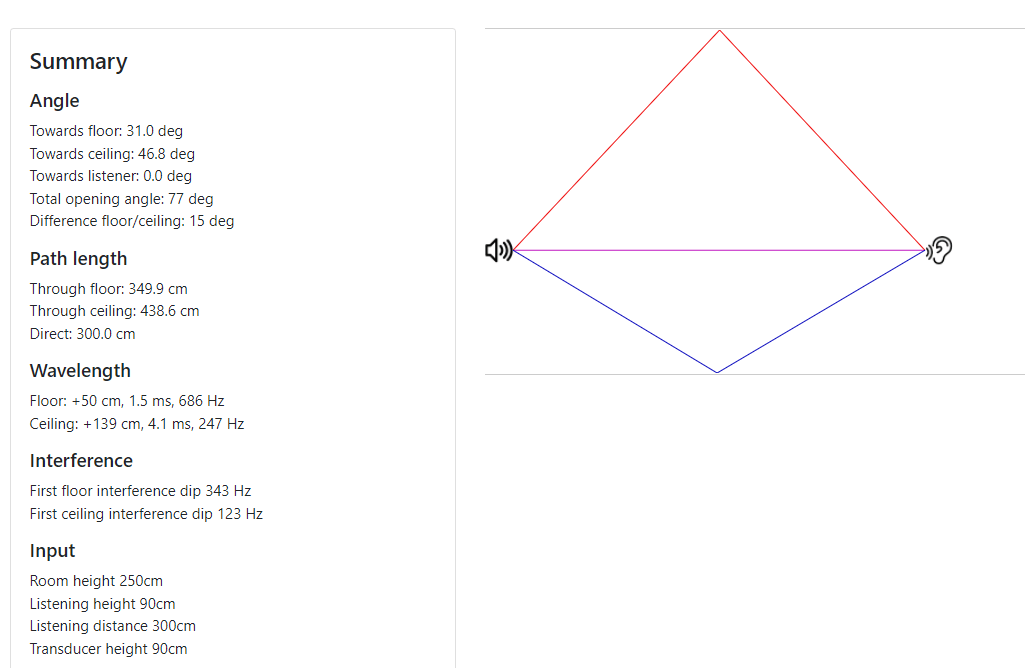Click the 'Towards ceiling: 46.8 deg' text
Screen dimensions: 1025x668
(112, 154)
